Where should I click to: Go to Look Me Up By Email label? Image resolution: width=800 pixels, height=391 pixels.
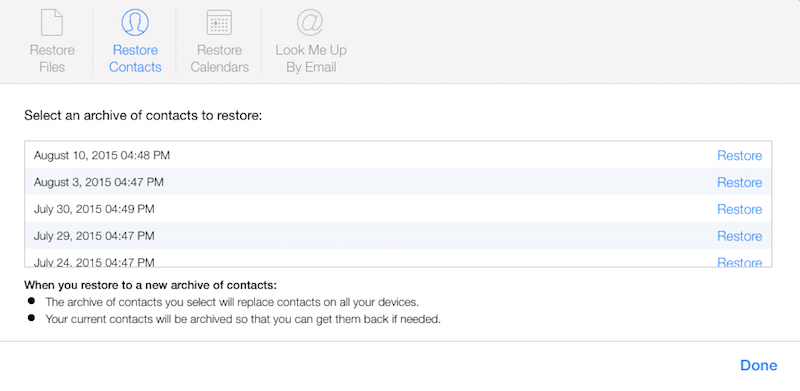click(311, 59)
